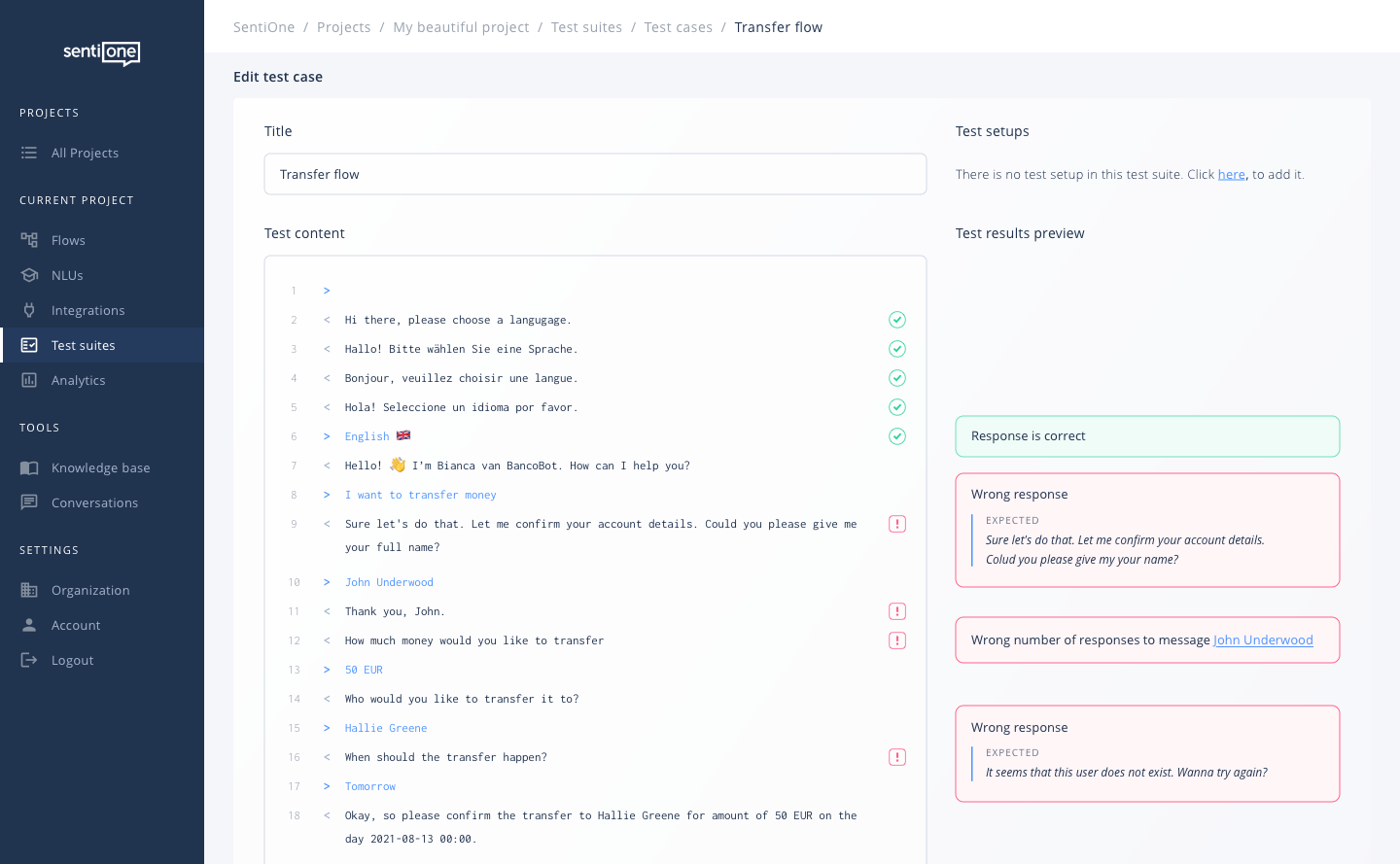
Task: Open John Underwood link in error card
Action: coord(1263,640)
